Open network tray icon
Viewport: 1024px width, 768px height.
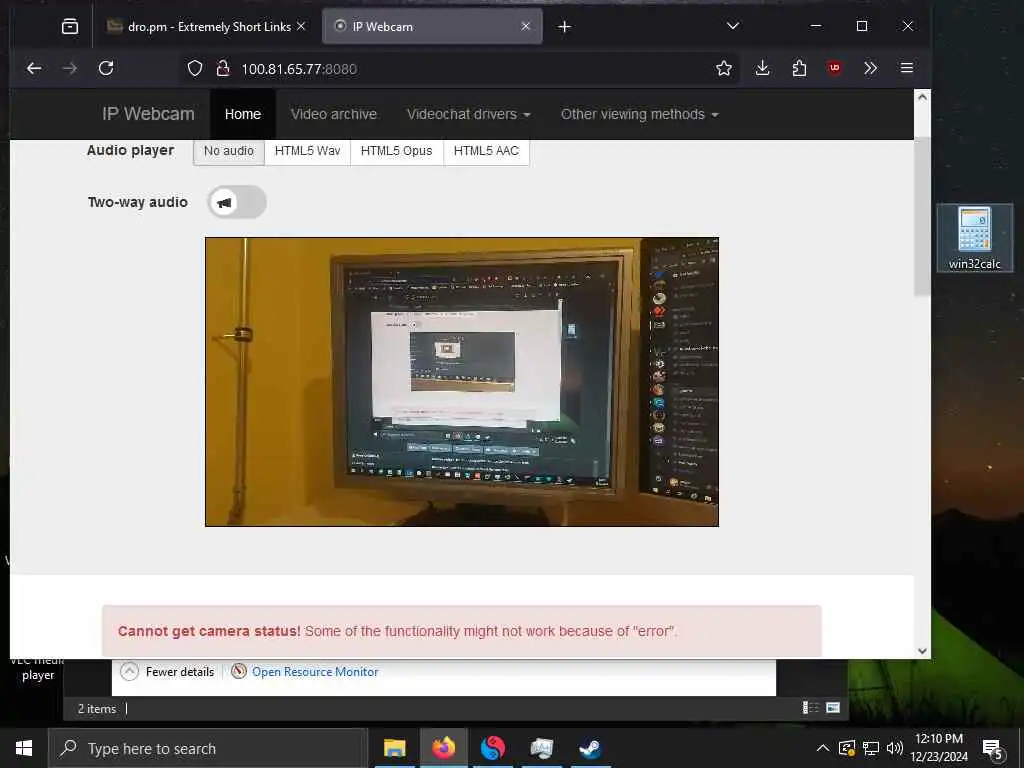click(871, 748)
